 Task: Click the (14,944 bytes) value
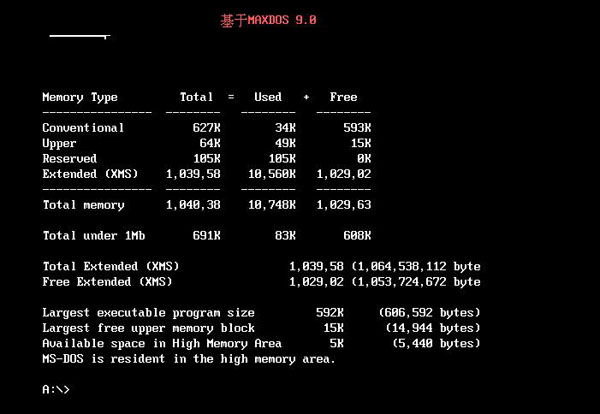(x=433, y=328)
